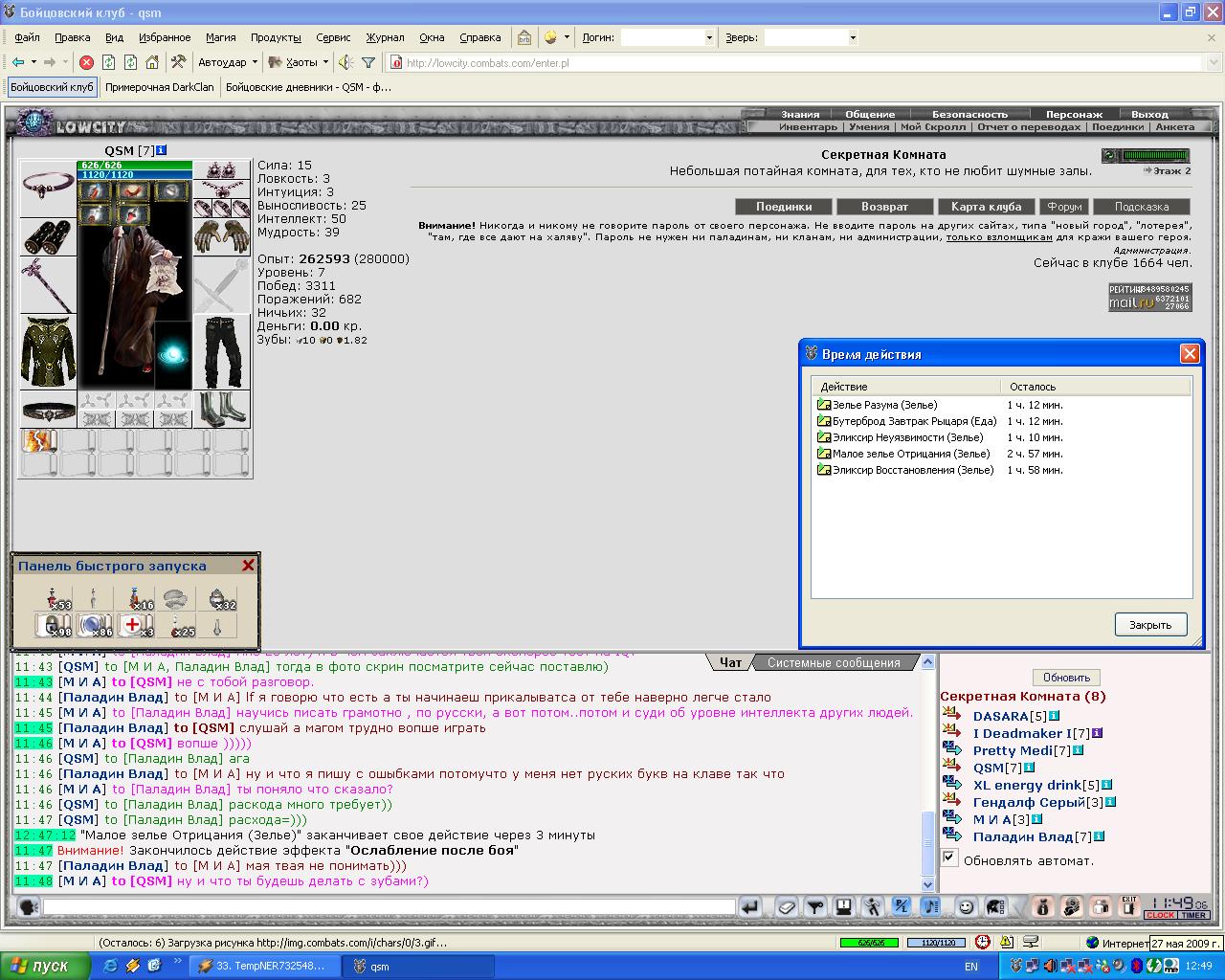1225x980 pixels.
Task: Toggle the chat sound music note button
Action: tap(929, 905)
